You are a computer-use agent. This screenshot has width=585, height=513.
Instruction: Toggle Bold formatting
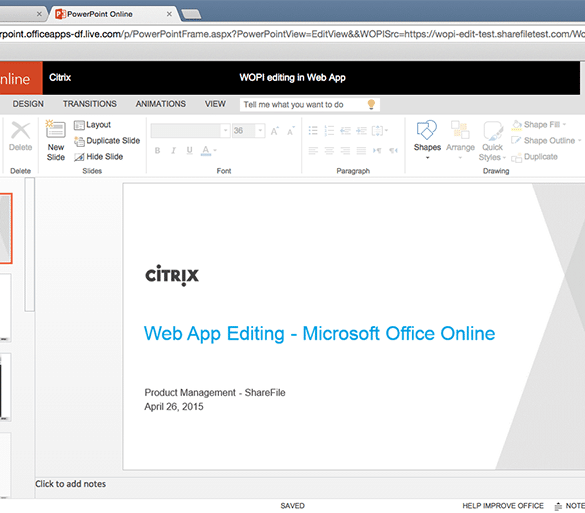[x=157, y=150]
